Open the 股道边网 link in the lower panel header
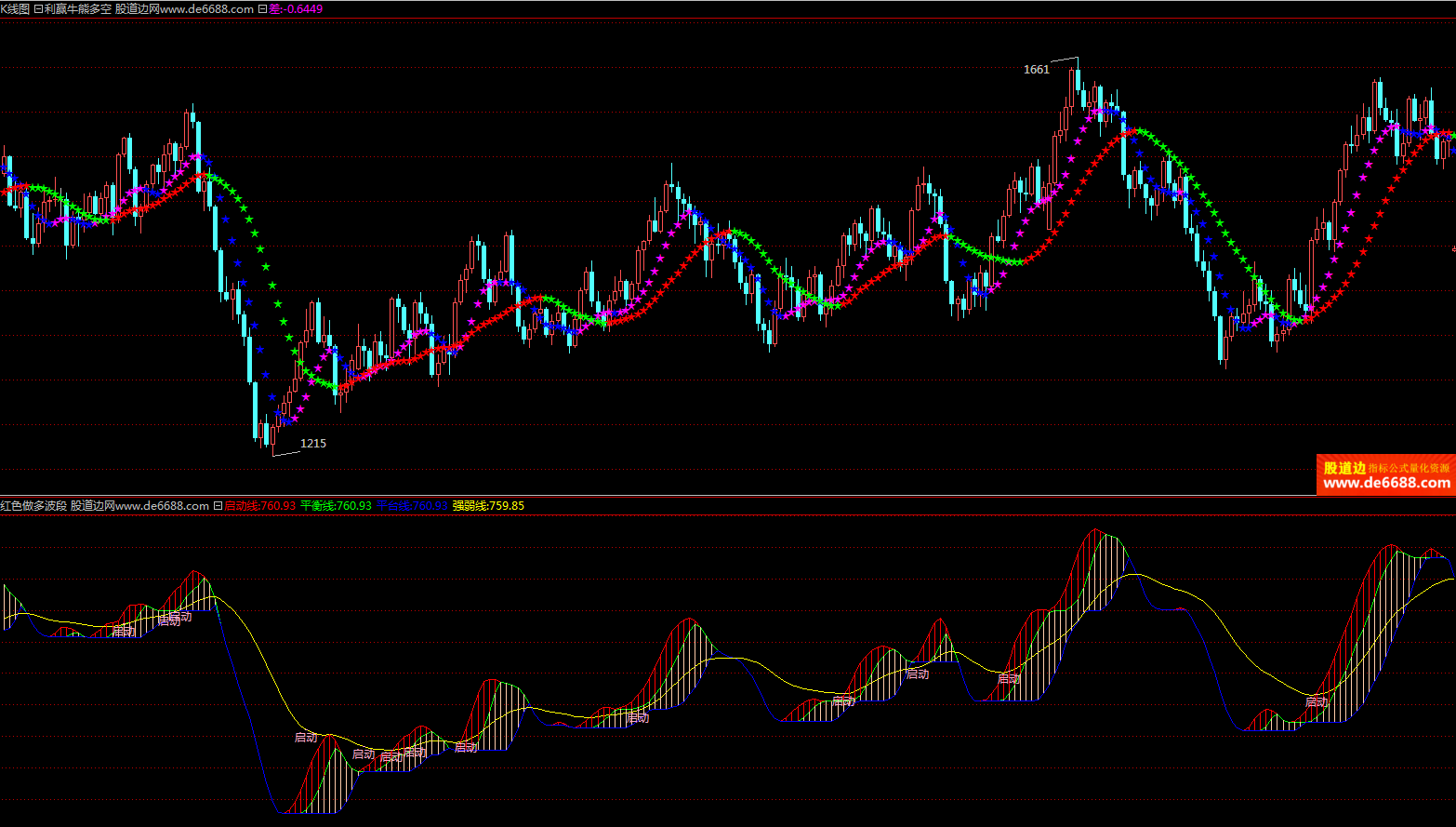This screenshot has height=827, width=1456. pyautogui.click(x=139, y=506)
